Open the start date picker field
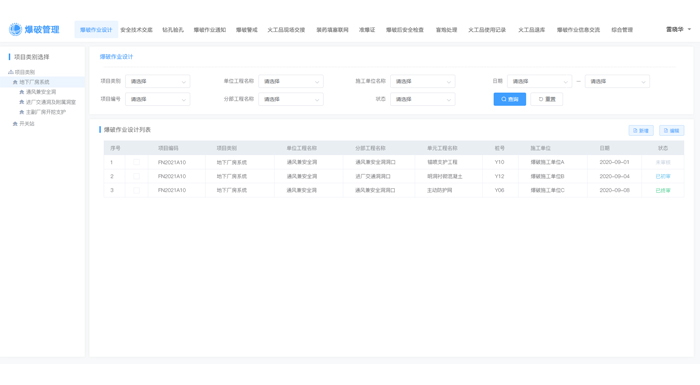This screenshot has width=700, height=385. pos(539,81)
